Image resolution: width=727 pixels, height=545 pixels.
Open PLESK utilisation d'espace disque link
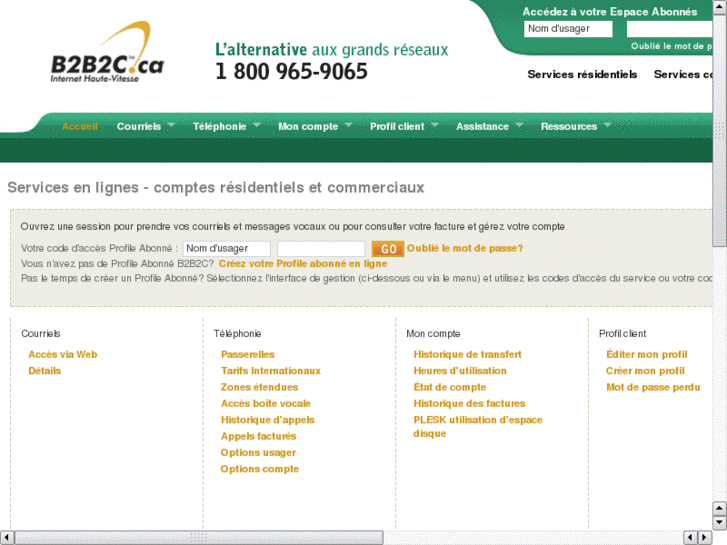pos(478,427)
